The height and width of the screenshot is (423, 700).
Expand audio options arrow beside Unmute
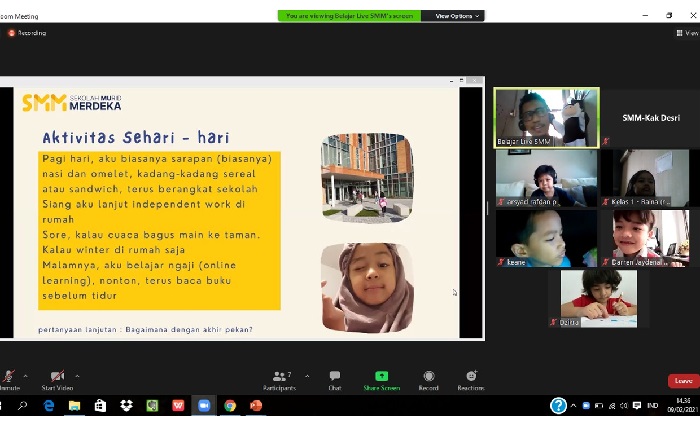[25, 377]
